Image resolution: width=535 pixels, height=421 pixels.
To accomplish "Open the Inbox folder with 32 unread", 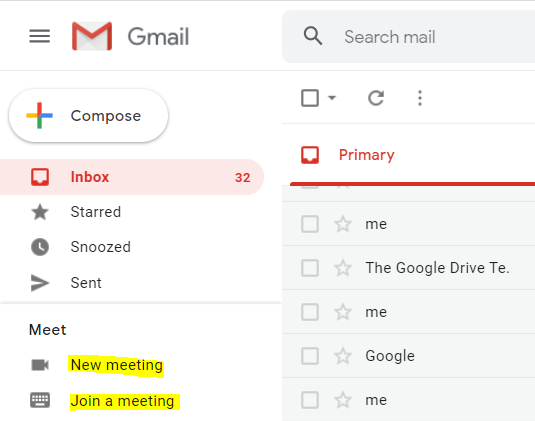I will 132,177.
